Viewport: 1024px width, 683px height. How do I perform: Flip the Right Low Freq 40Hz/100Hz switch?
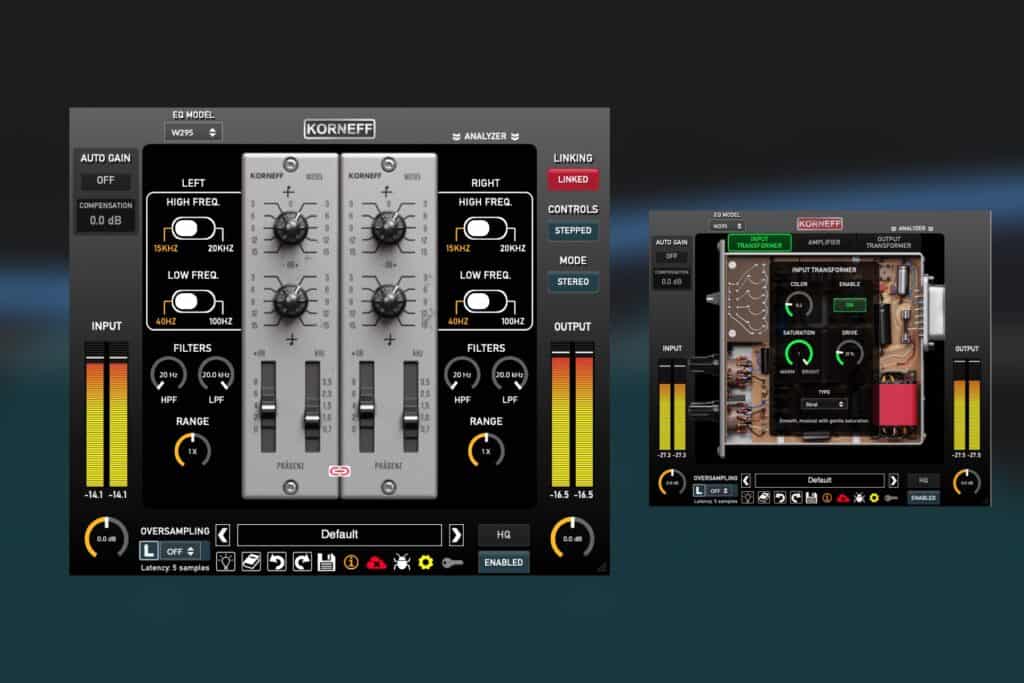pyautogui.click(x=486, y=301)
